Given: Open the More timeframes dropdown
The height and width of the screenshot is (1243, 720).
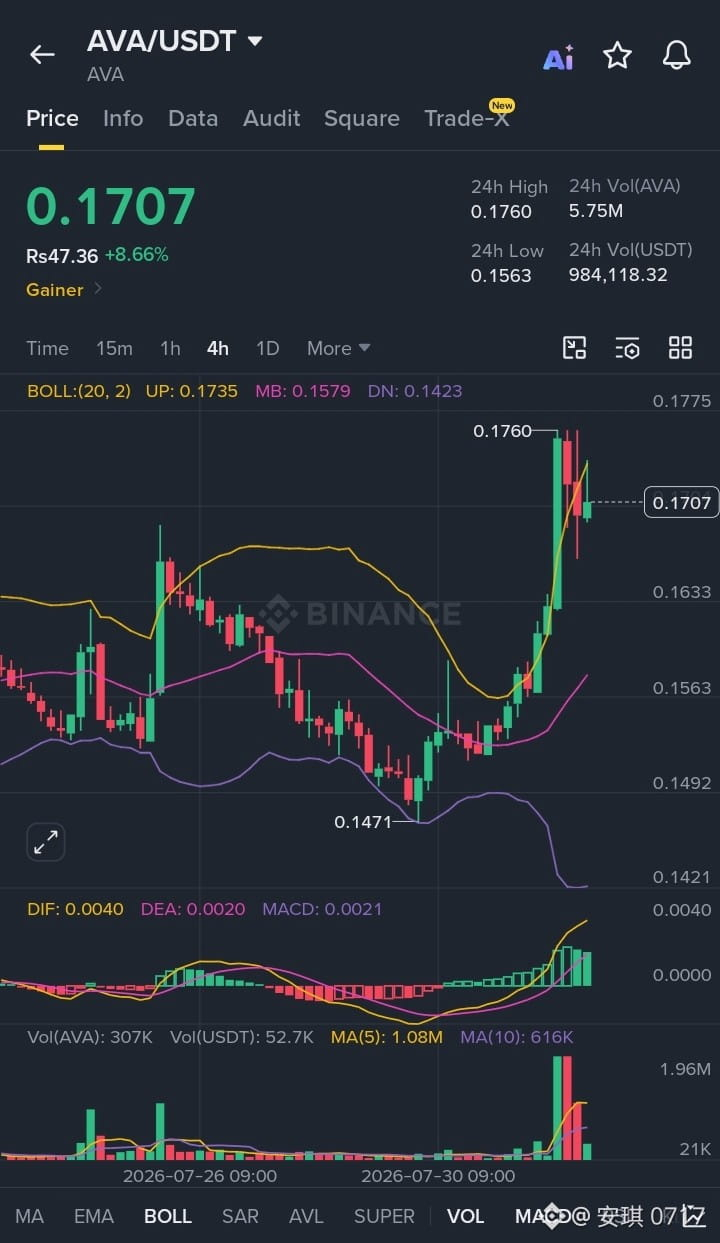Looking at the screenshot, I should 339,348.
